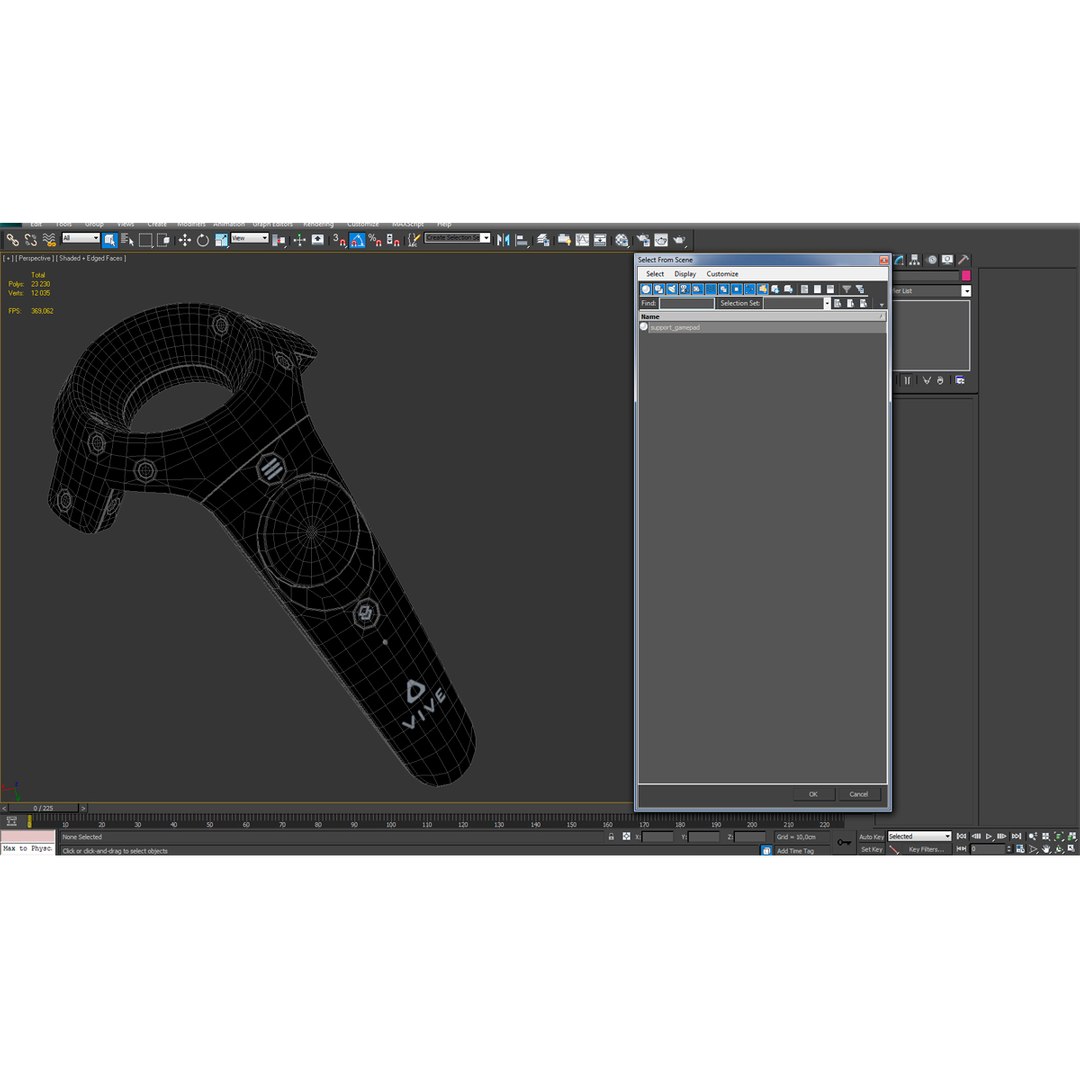The image size is (1080, 1080).
Task: Toggle Display Lights filter in dialog
Action: click(x=672, y=289)
